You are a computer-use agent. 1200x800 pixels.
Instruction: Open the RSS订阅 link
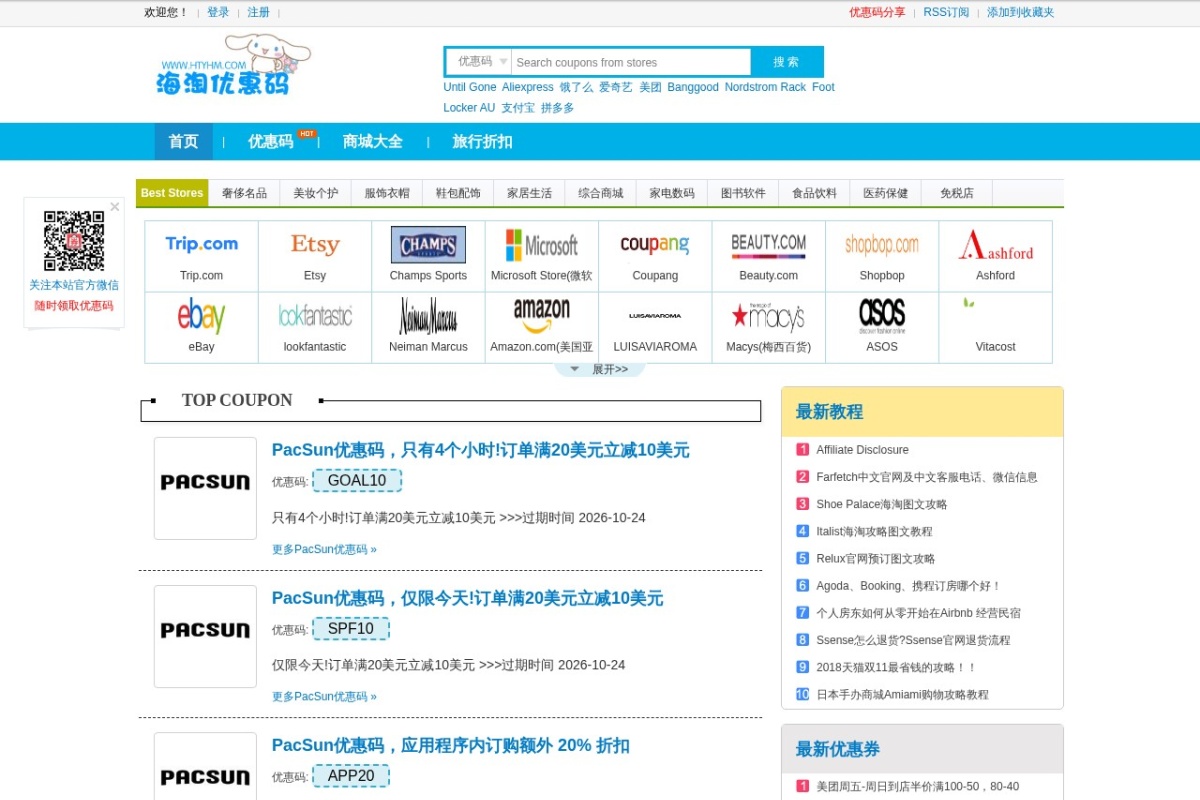pos(946,13)
